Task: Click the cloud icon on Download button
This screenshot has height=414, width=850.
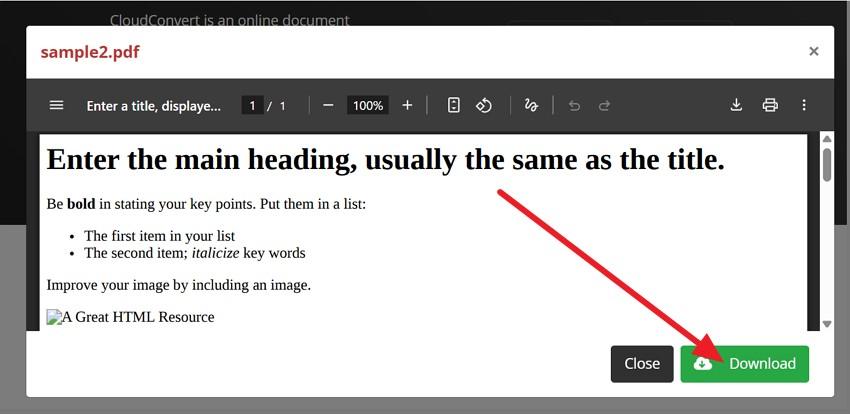Action: 703,364
